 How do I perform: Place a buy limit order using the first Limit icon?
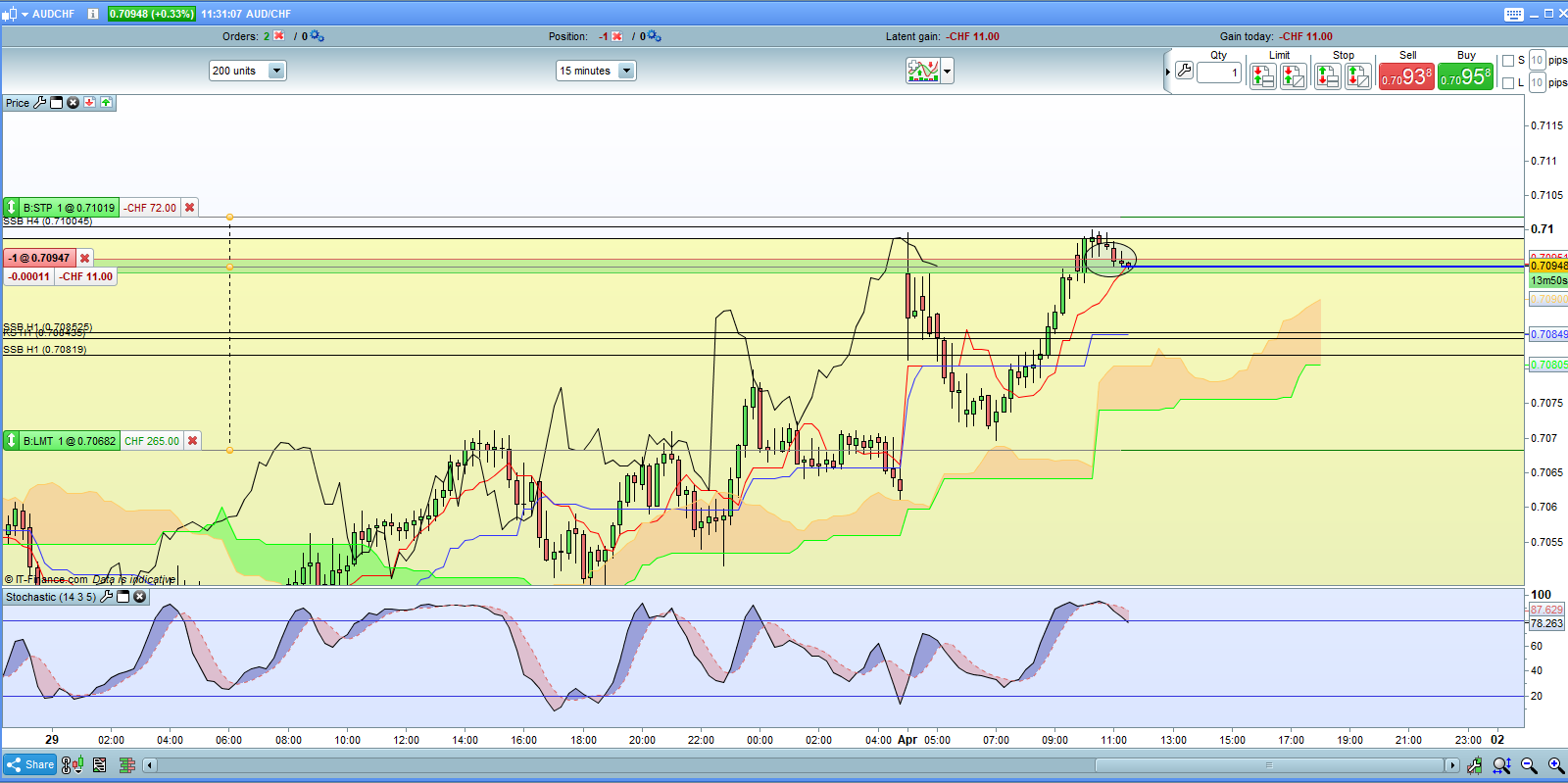[x=1263, y=75]
